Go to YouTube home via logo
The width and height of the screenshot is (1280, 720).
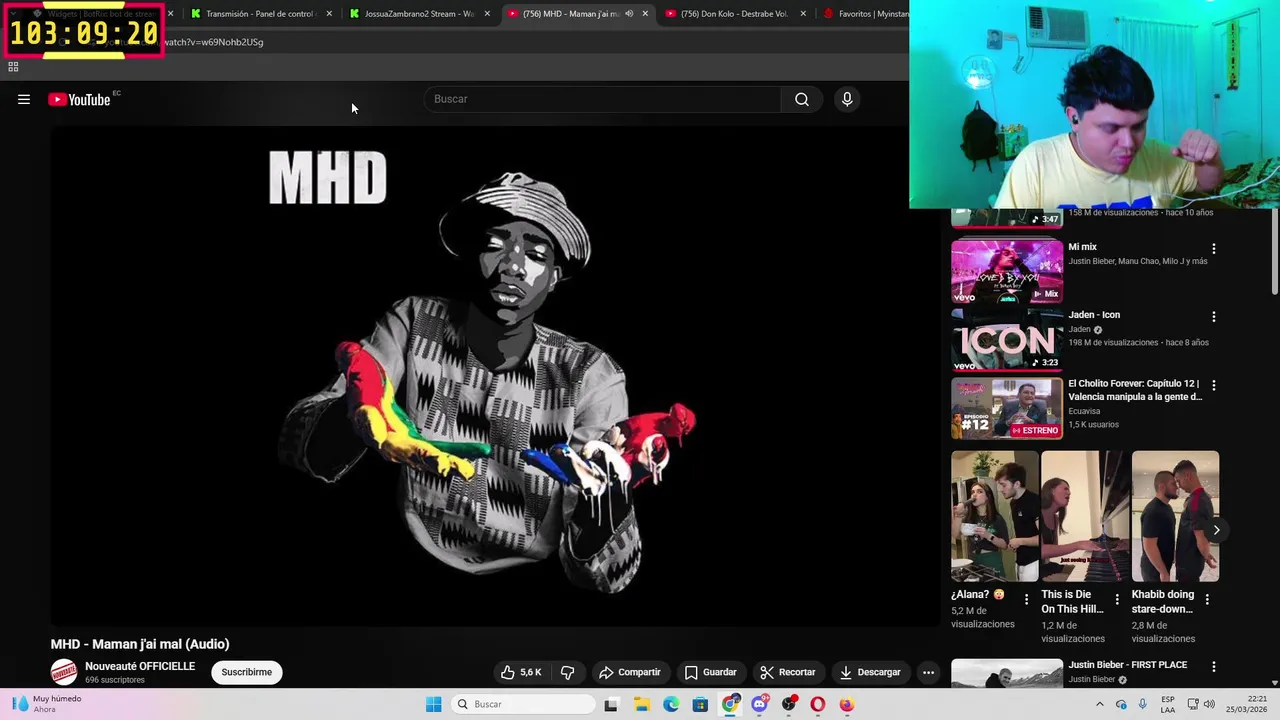(79, 99)
